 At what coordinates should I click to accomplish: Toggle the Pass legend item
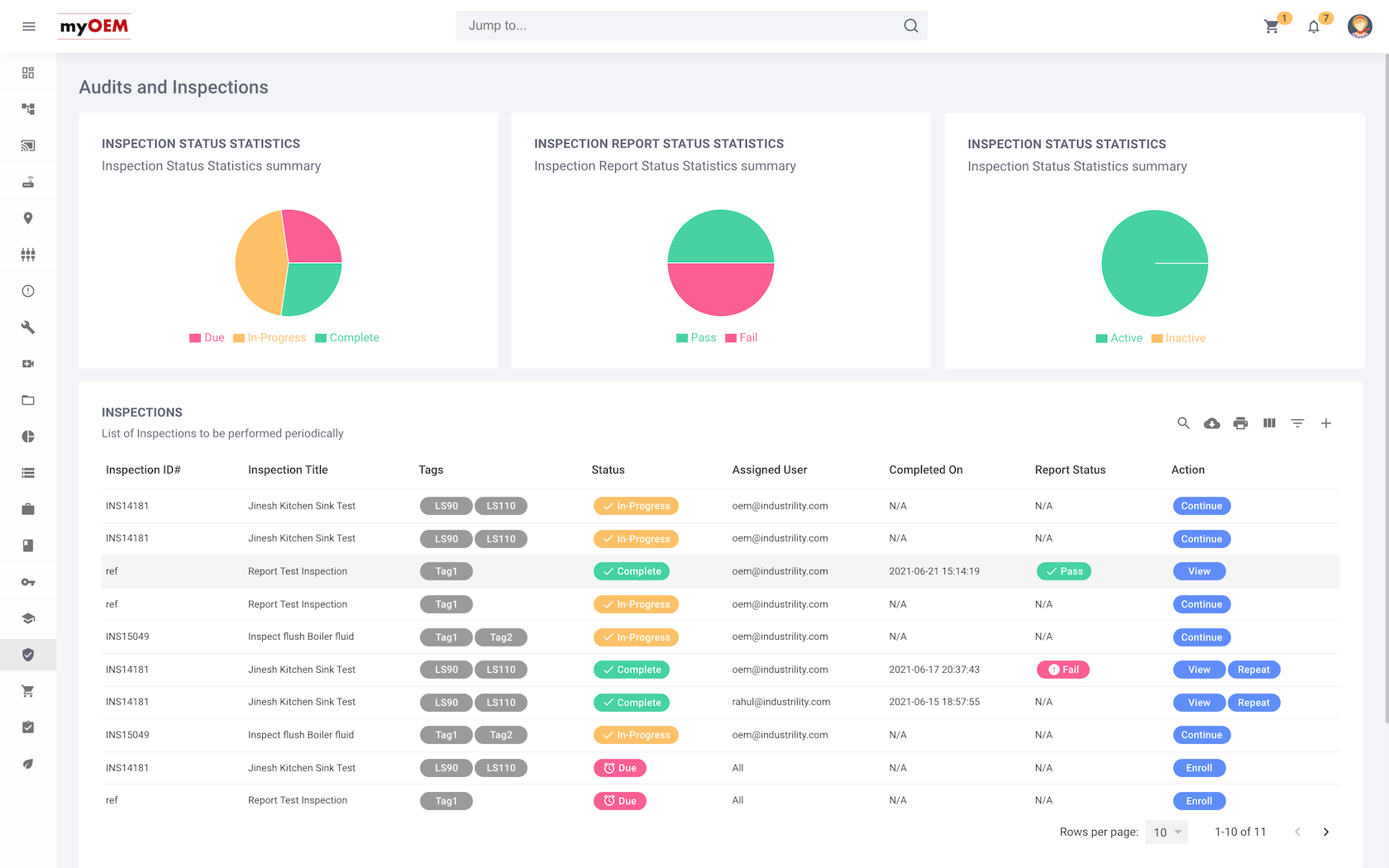(x=696, y=337)
